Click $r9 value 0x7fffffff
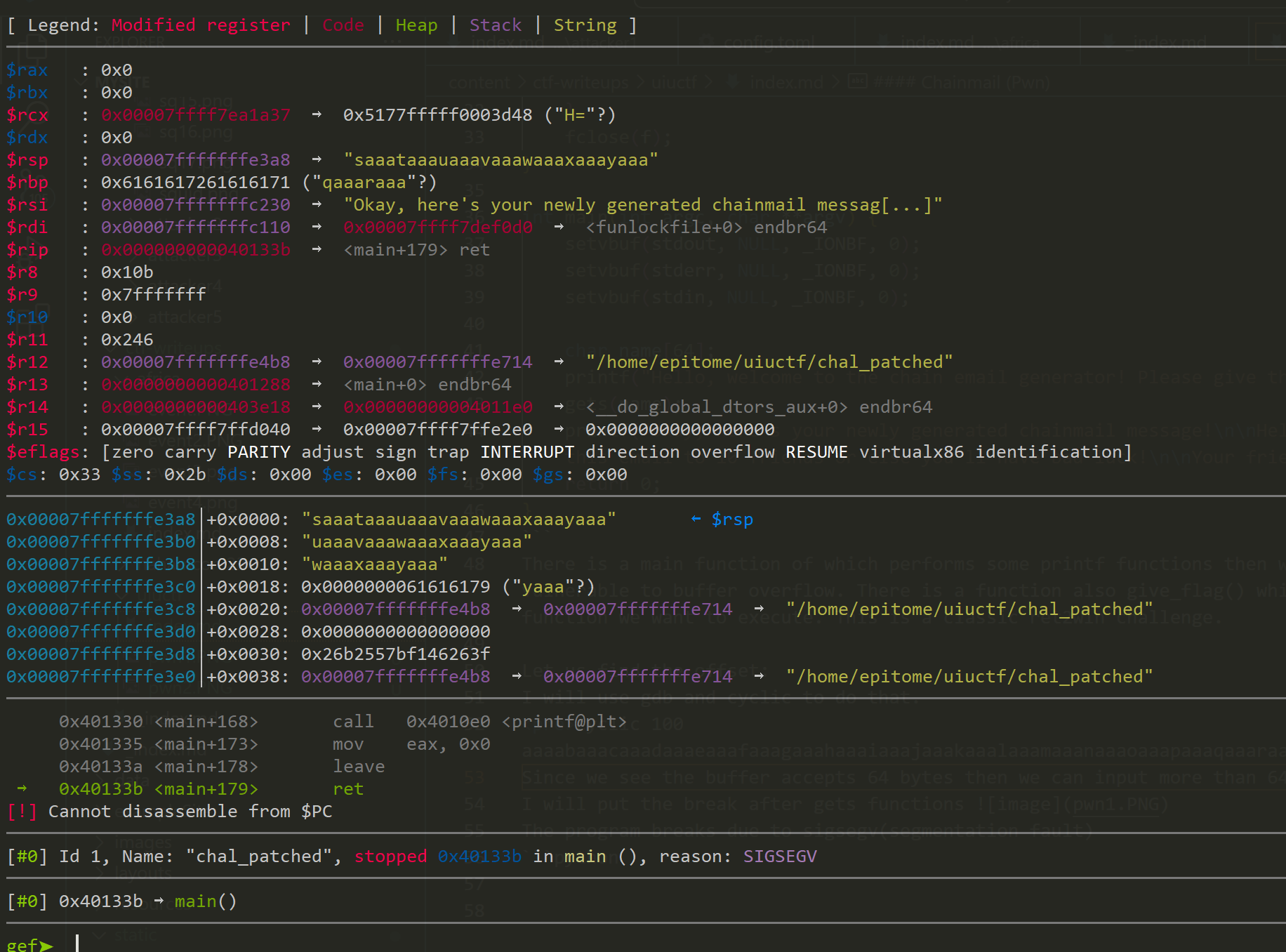Viewport: 1286px width, 952px height. [x=154, y=295]
